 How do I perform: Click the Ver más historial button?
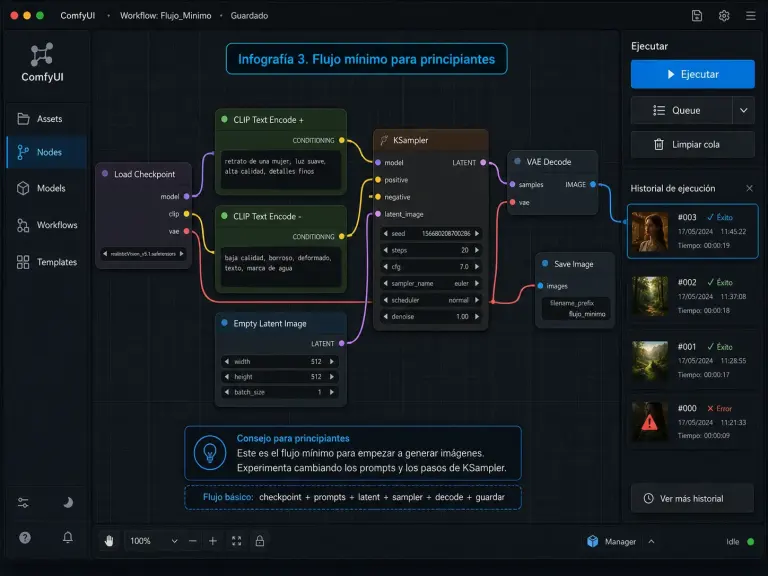tap(692, 499)
